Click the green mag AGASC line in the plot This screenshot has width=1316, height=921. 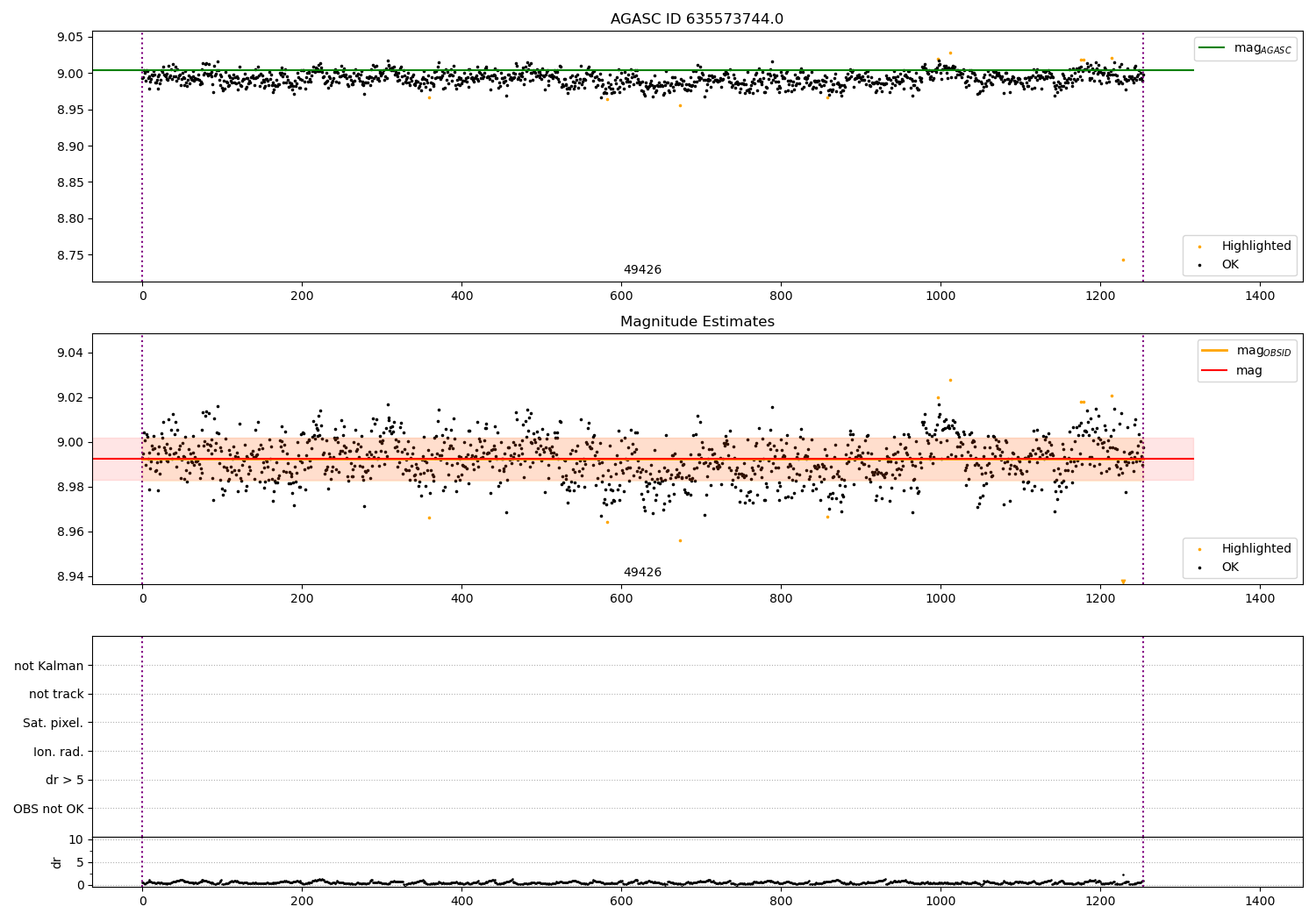[x=643, y=70]
